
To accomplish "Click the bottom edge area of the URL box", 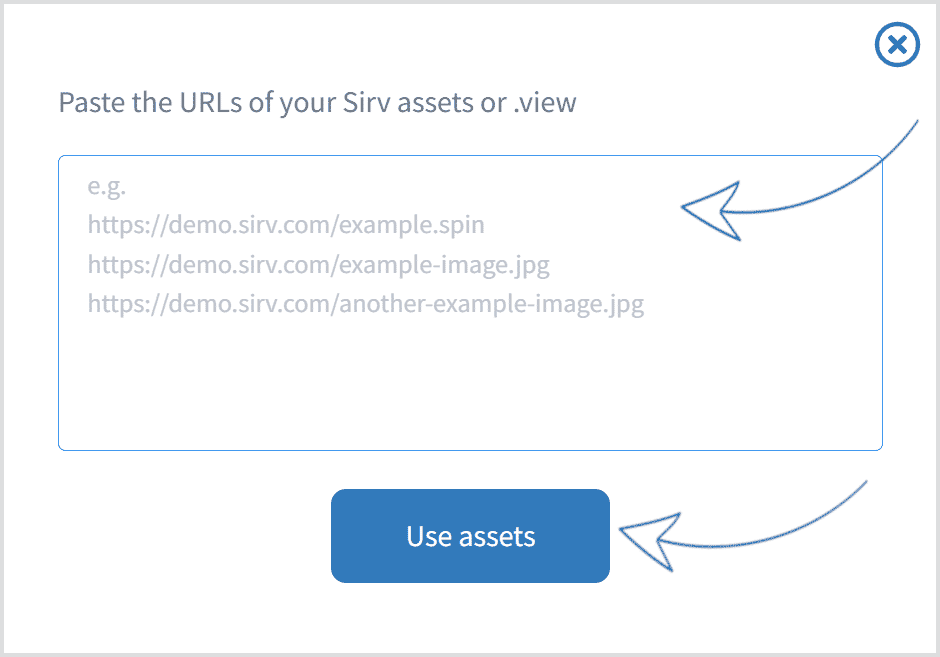I will [470, 447].
